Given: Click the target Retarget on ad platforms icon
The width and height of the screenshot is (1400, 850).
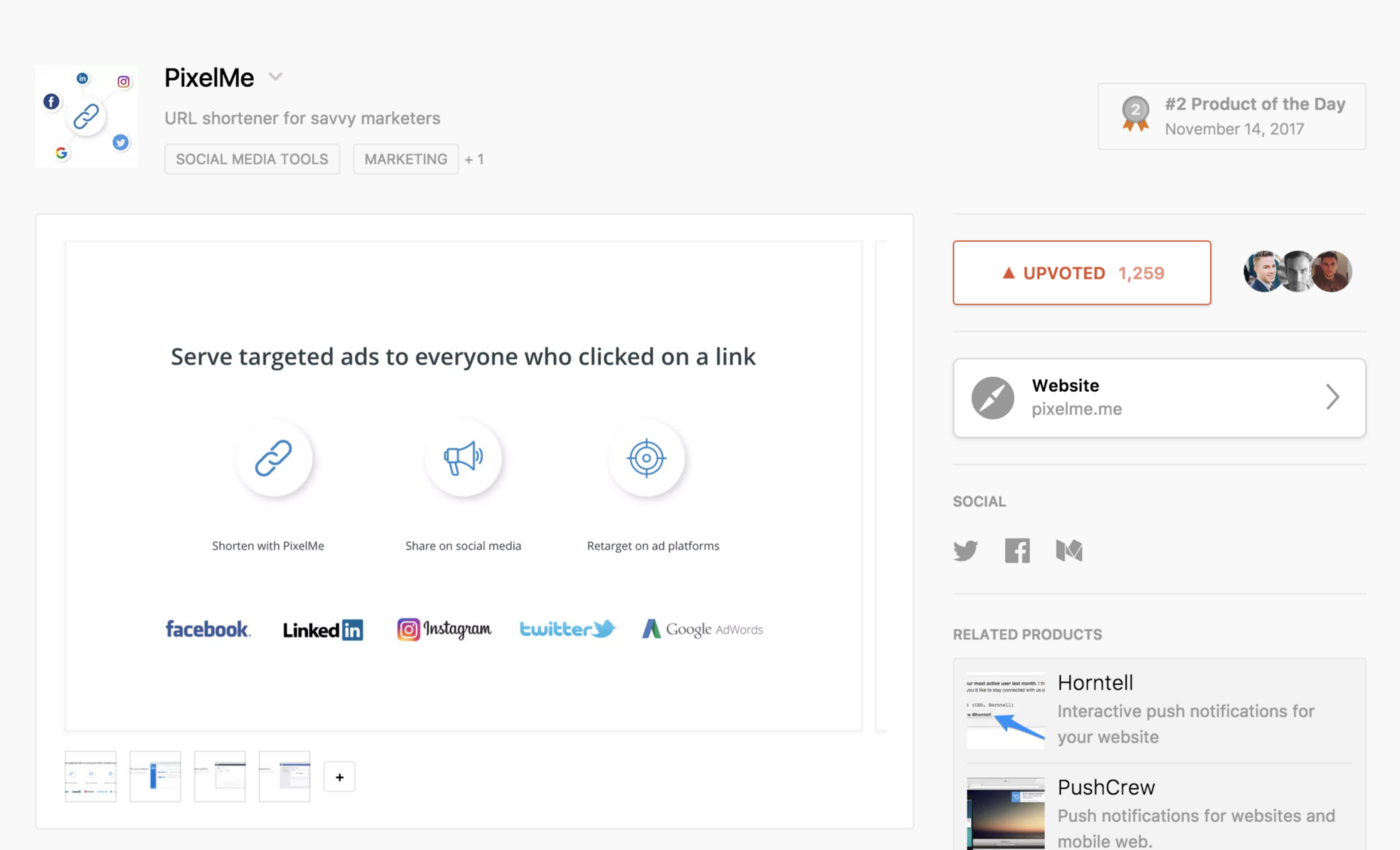Looking at the screenshot, I should (646, 459).
